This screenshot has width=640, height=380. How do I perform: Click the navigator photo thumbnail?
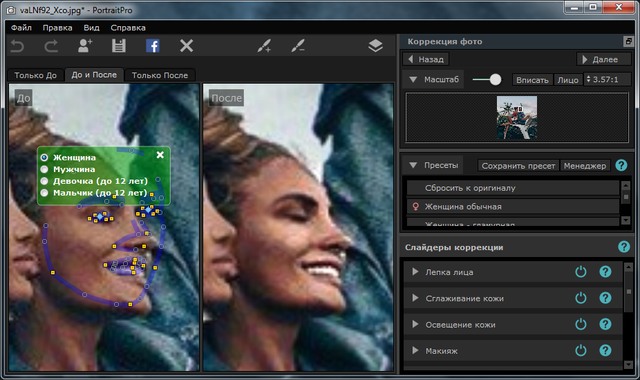pos(517,118)
